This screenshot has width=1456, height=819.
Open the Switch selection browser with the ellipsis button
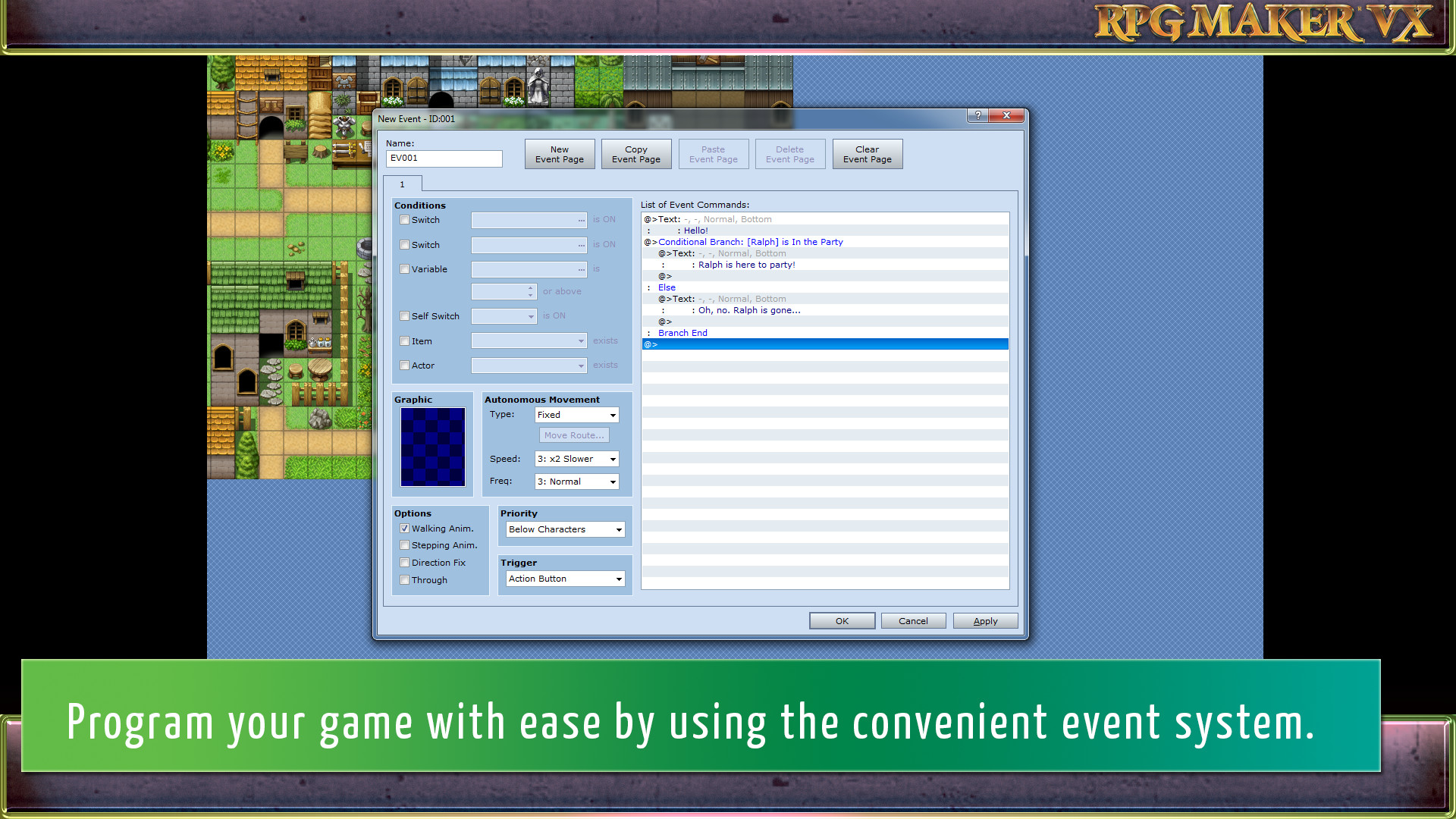pos(580,220)
